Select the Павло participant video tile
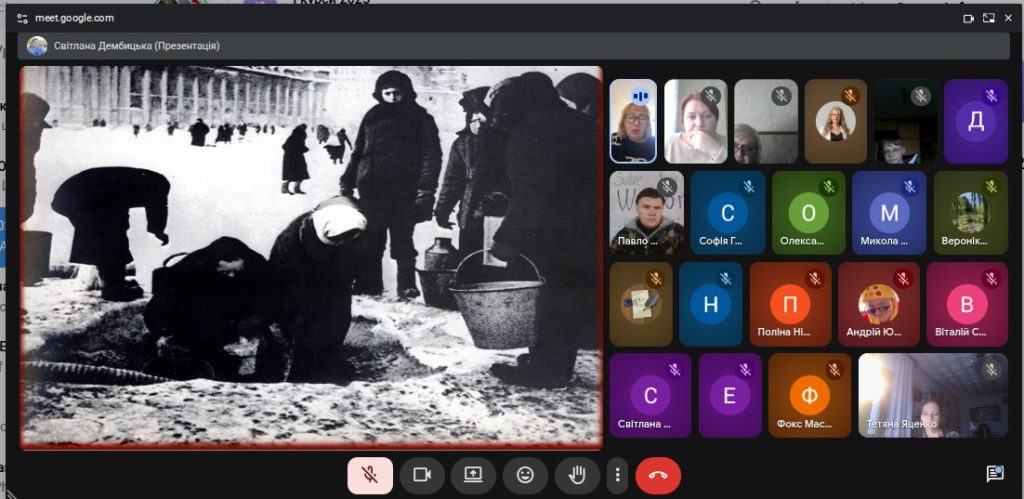Viewport: 1024px width, 499px height. point(647,213)
